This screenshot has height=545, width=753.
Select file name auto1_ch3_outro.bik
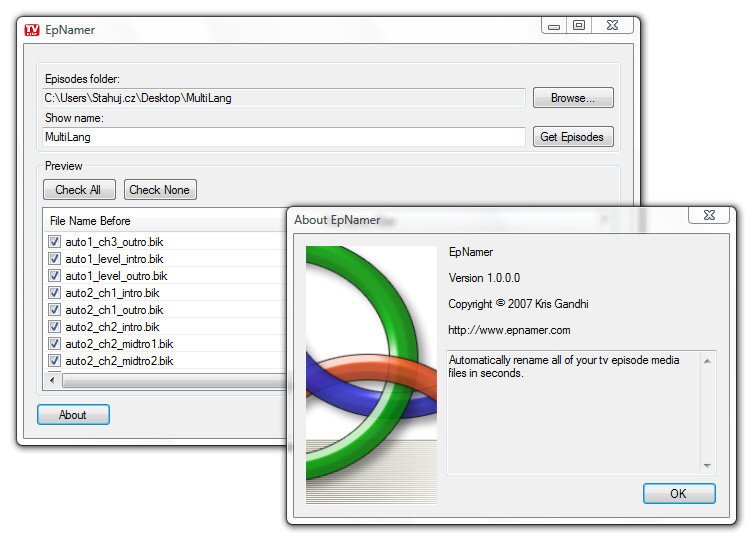pyautogui.click(x=114, y=242)
